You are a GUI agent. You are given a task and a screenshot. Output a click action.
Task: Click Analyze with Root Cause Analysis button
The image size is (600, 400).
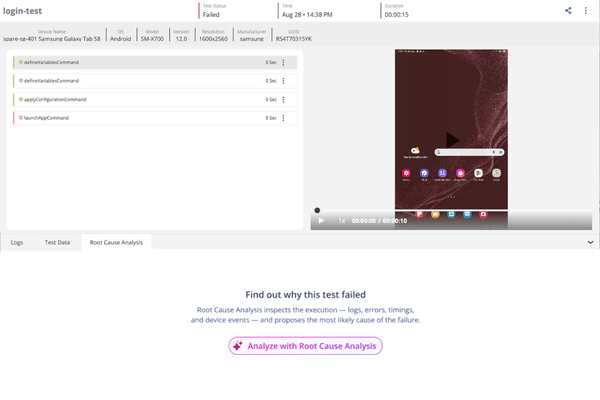[305, 346]
